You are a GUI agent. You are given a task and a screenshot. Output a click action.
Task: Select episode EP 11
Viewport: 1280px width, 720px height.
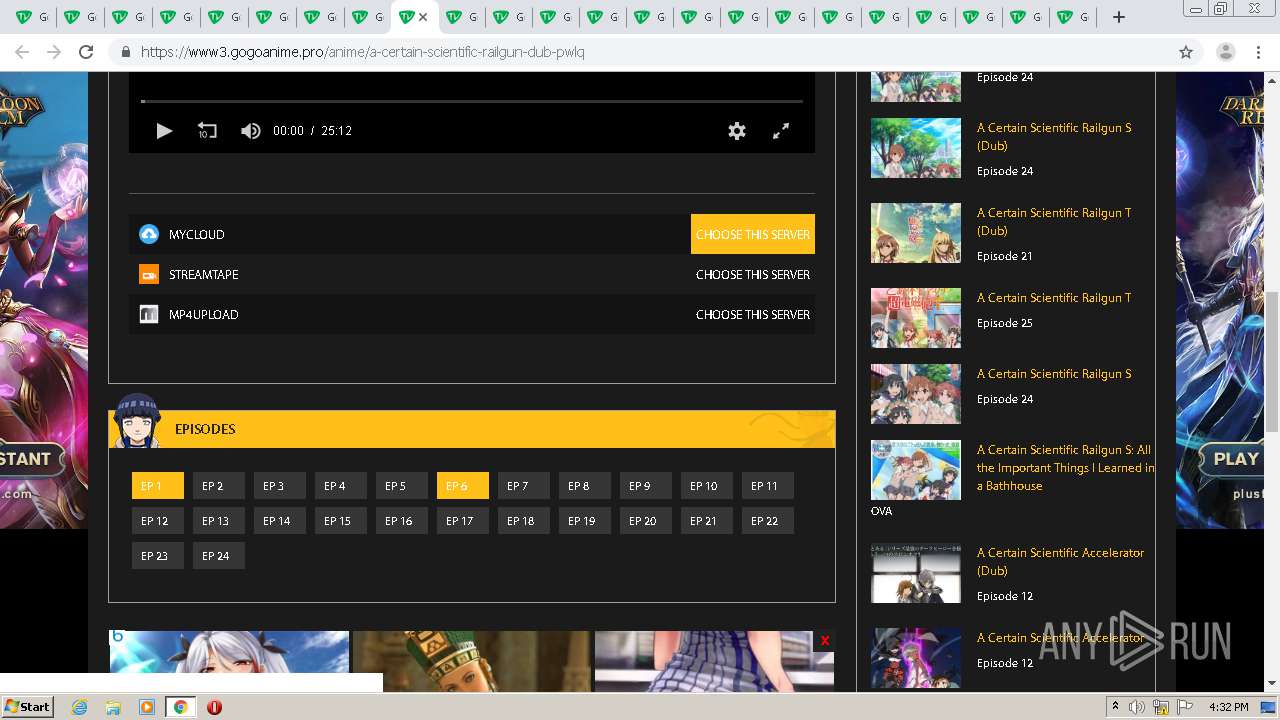pos(768,486)
